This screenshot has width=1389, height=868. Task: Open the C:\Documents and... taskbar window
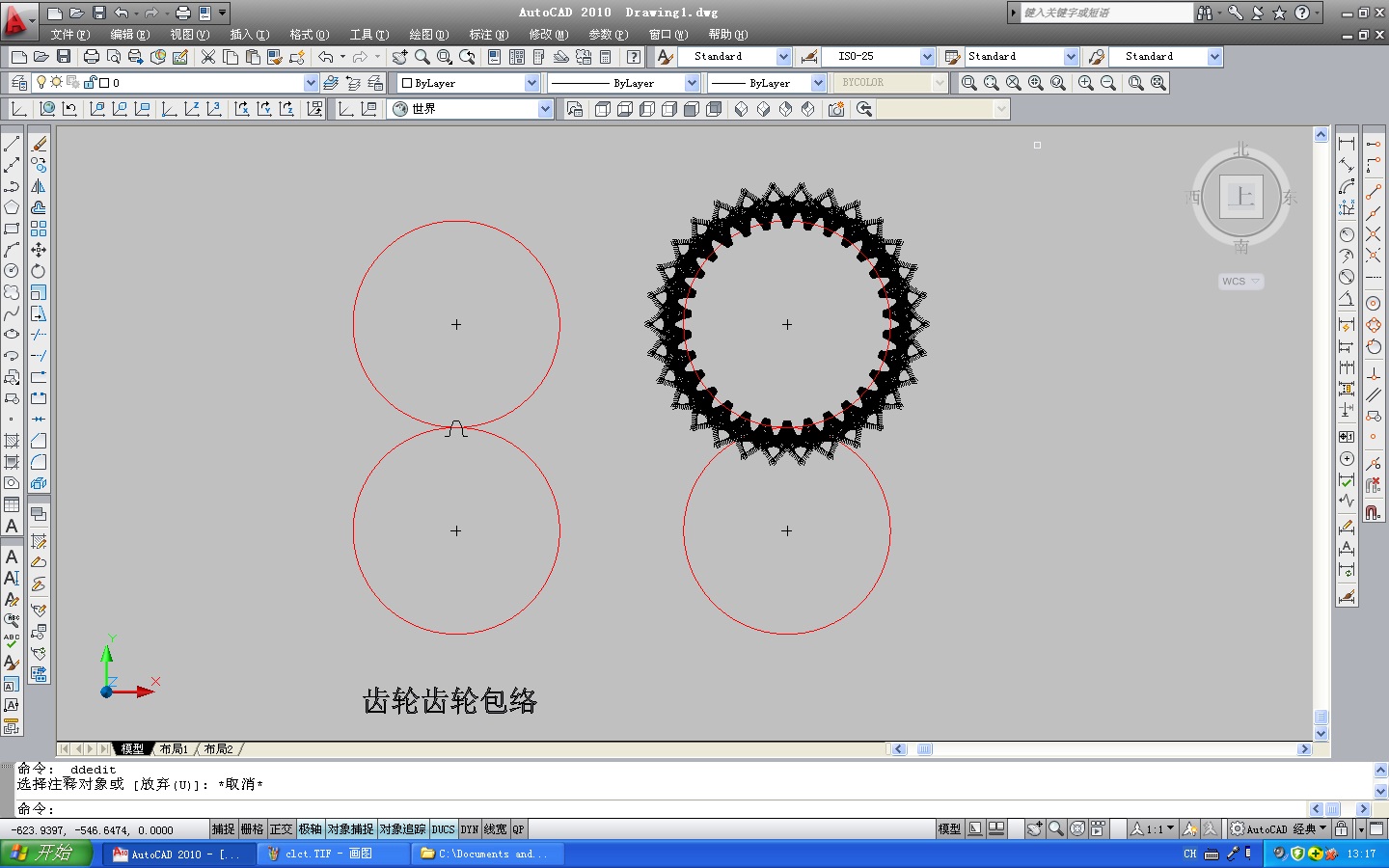point(488,854)
